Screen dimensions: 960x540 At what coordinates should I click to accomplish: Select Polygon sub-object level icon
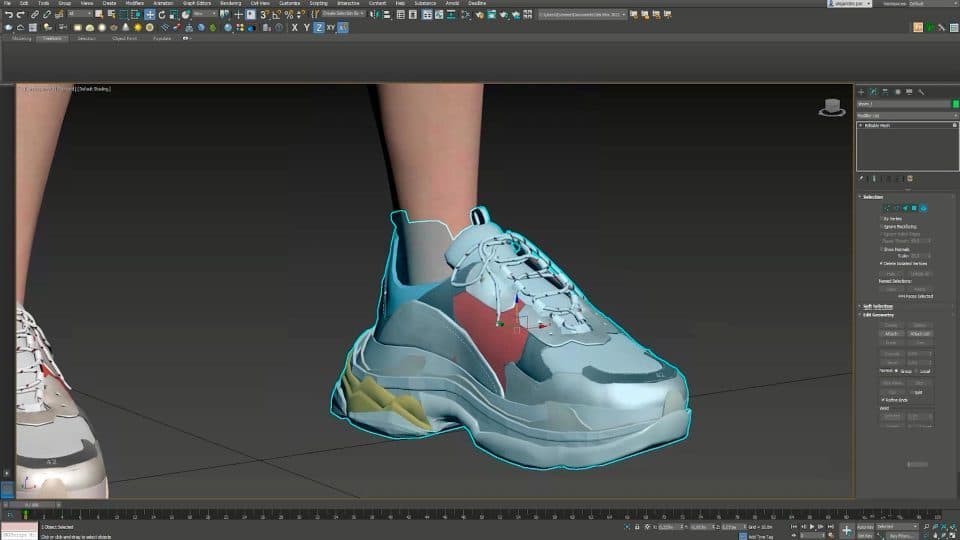[x=914, y=208]
